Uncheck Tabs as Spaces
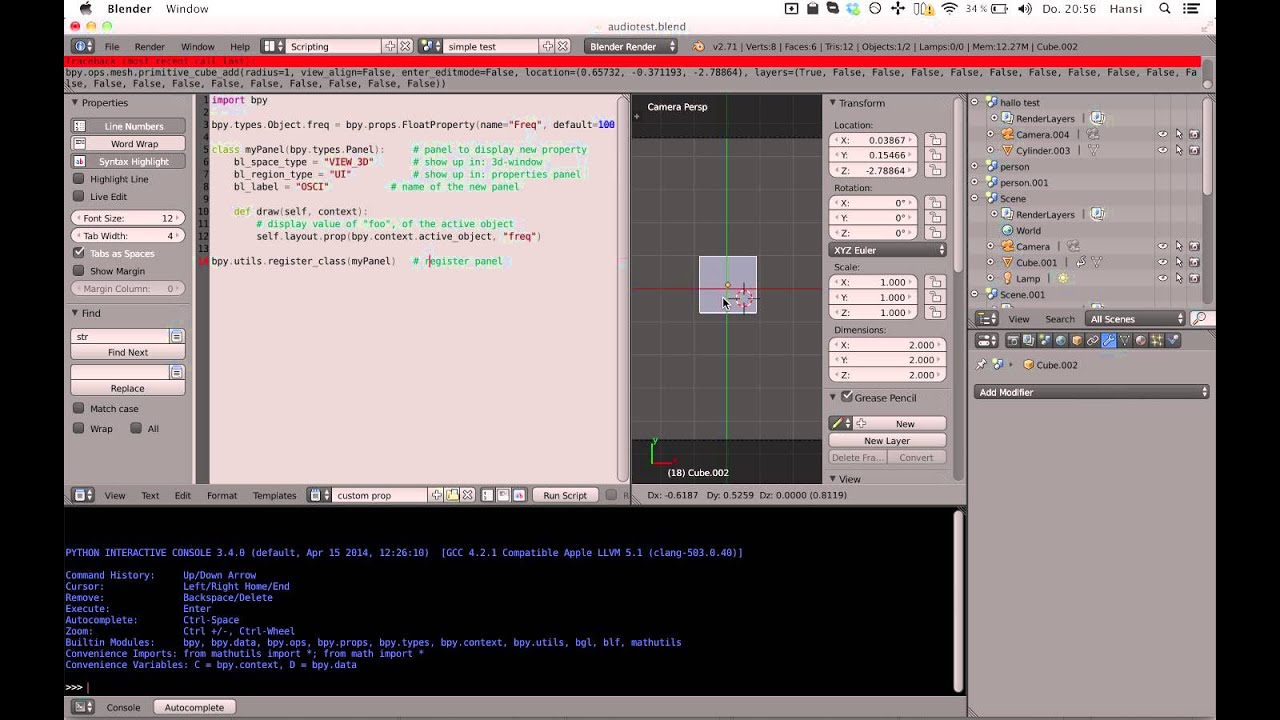 tap(79, 253)
